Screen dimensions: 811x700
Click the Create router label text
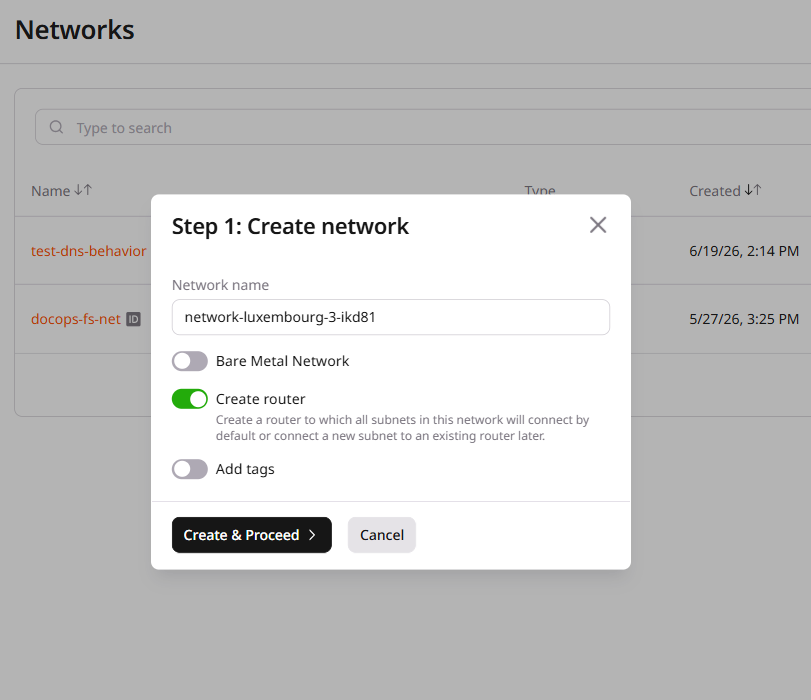click(x=261, y=399)
